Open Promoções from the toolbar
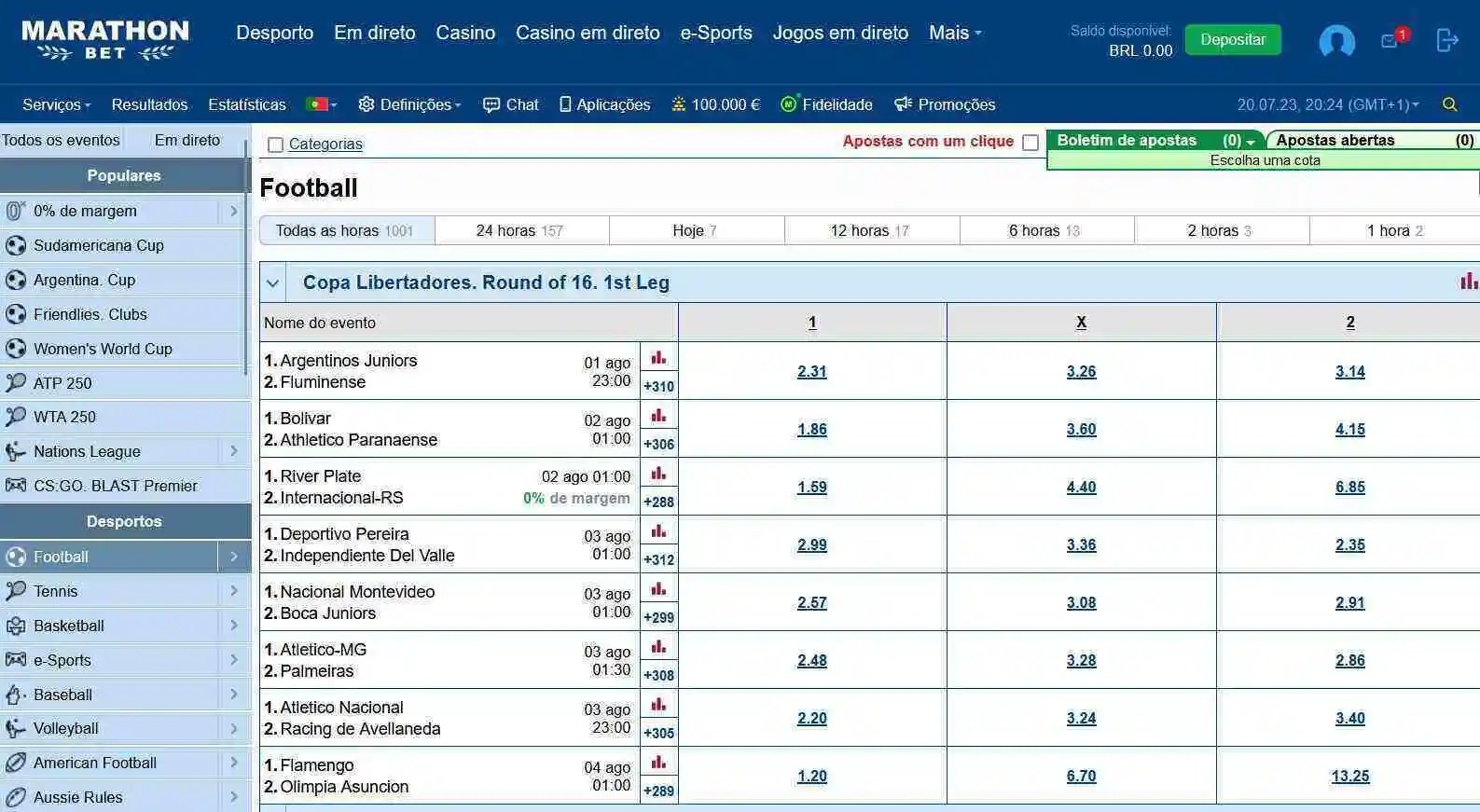Viewport: 1480px width, 812px height. pos(945,104)
